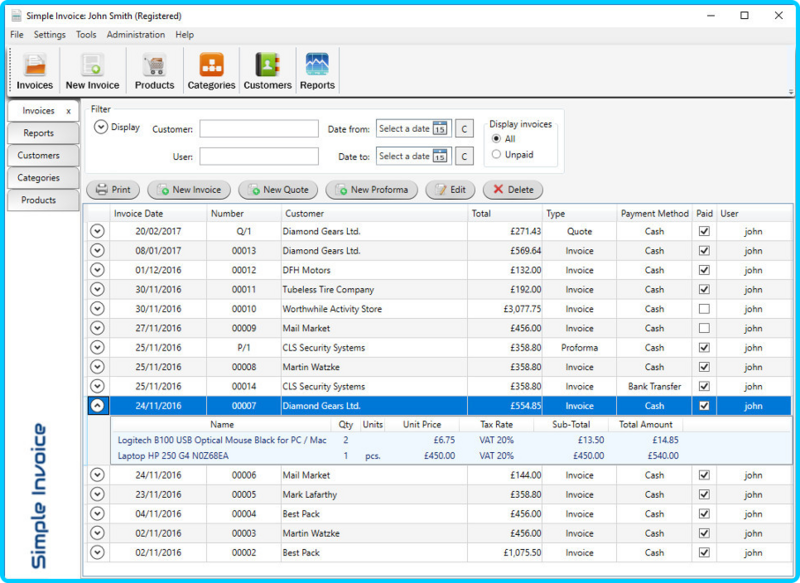This screenshot has width=800, height=583.
Task: Expand details of invoice 00013
Action: point(97,250)
